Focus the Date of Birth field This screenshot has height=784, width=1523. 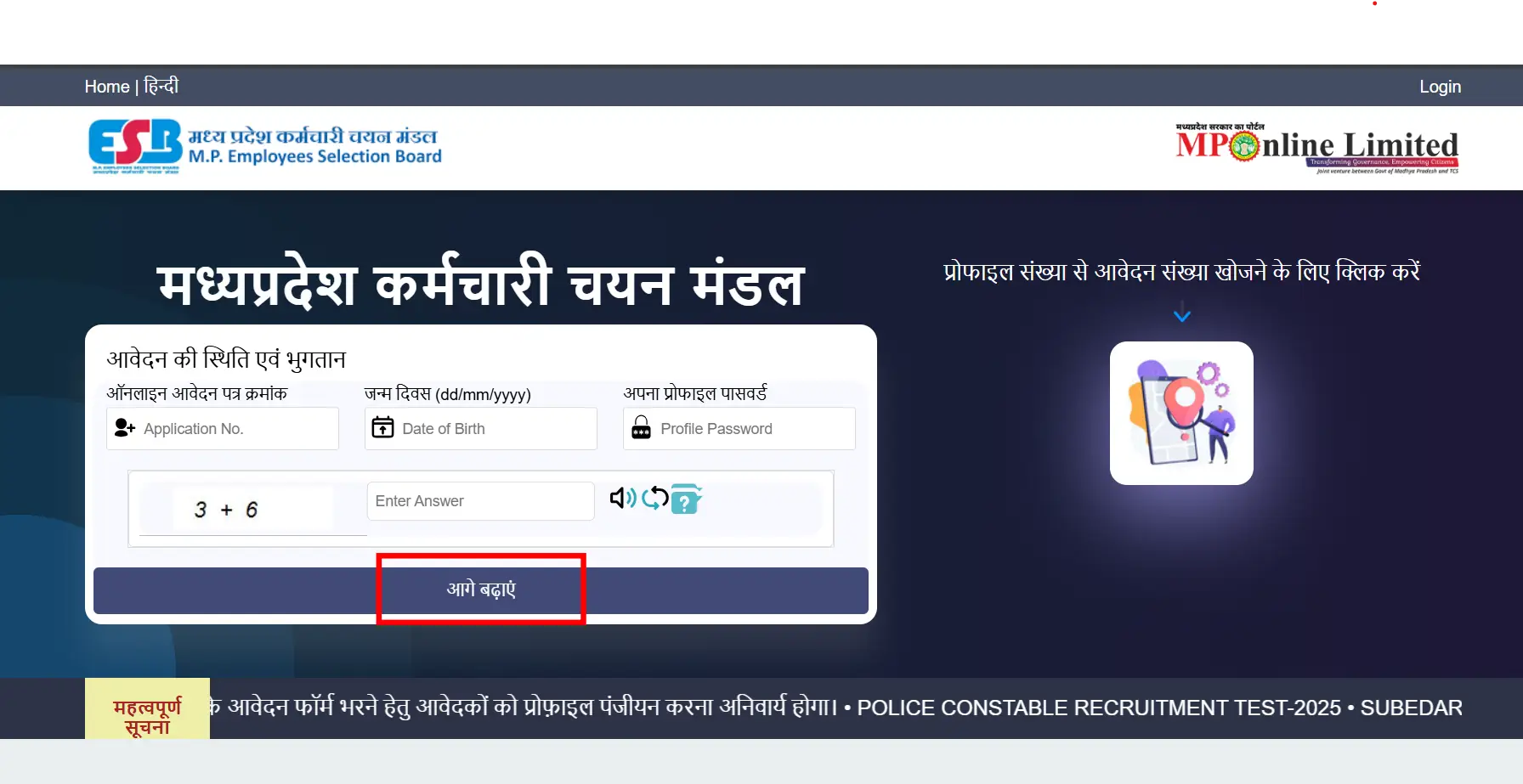coord(481,428)
